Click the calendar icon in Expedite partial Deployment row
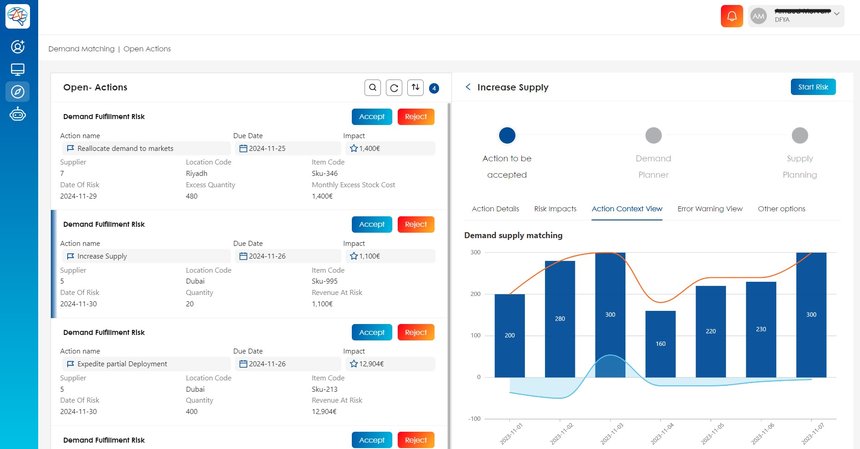This screenshot has width=860, height=449. (x=243, y=364)
